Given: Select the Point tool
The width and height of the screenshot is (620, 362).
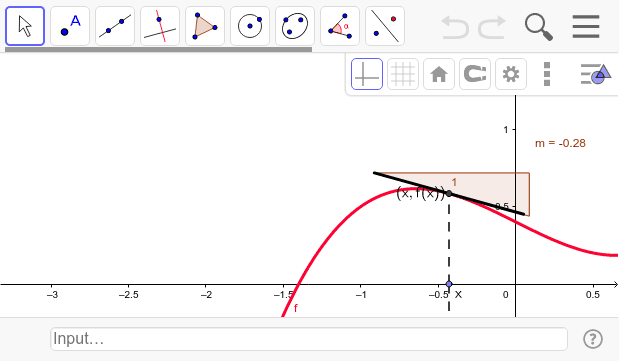Looking at the screenshot, I should click(70, 26).
